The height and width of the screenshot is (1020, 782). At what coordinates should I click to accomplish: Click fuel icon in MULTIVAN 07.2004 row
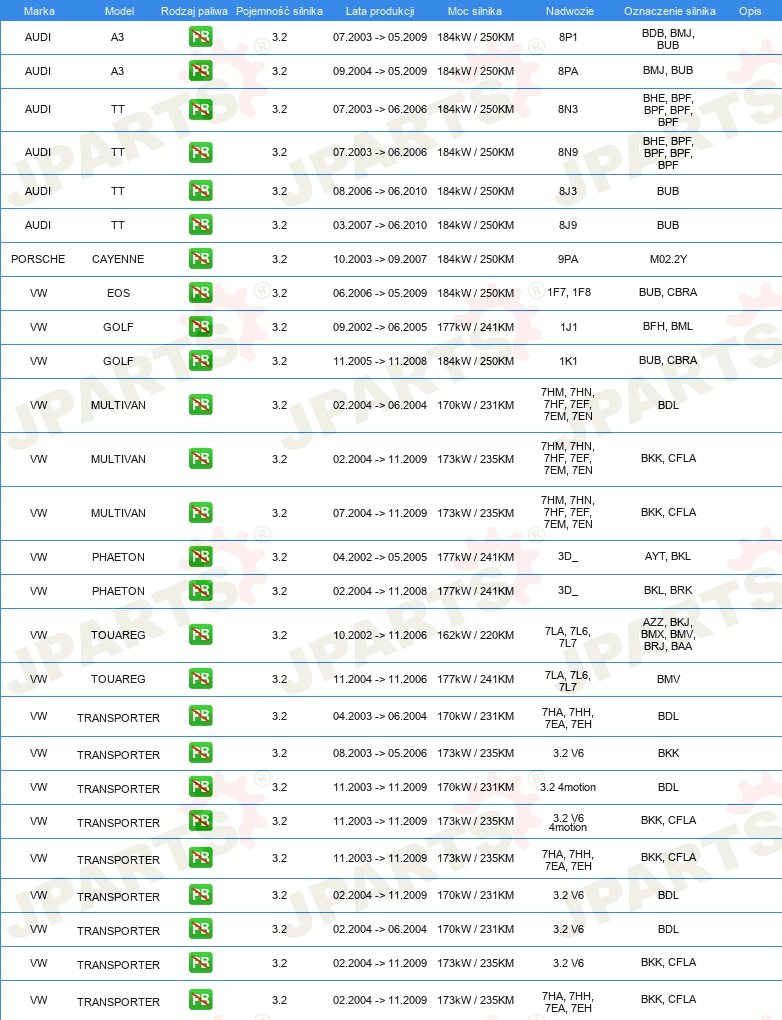point(200,513)
